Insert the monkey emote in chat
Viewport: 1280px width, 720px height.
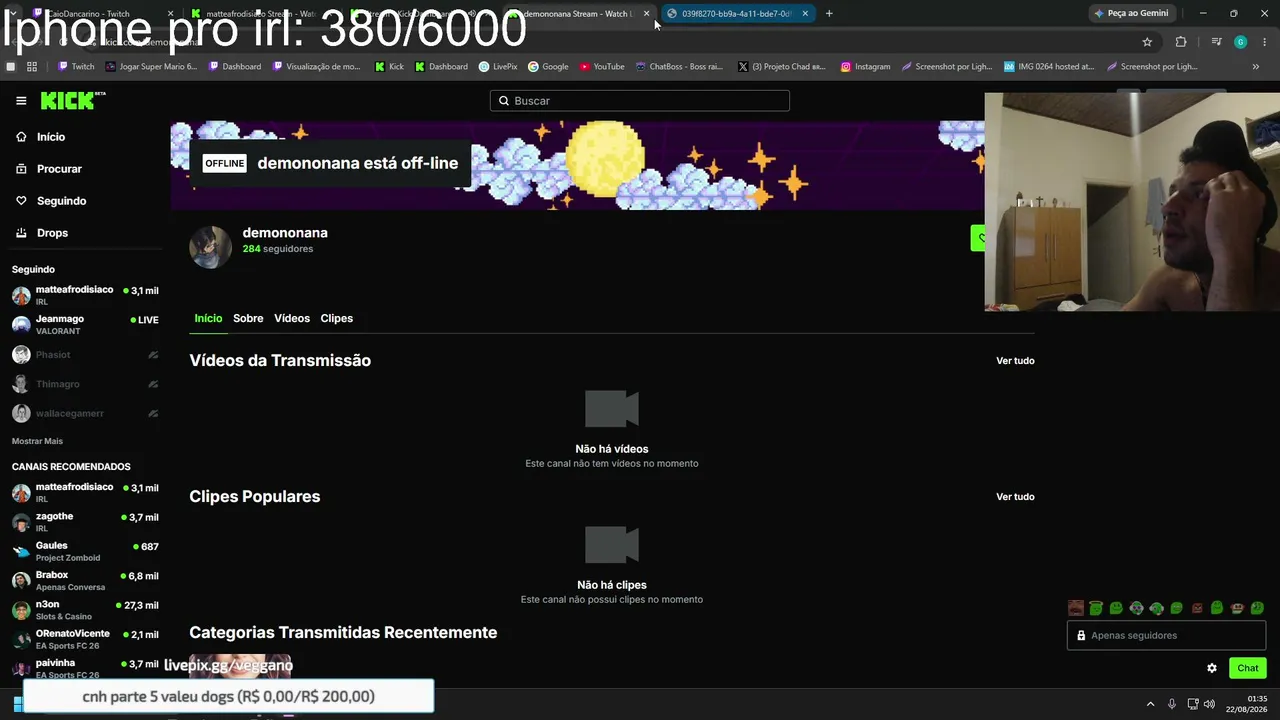1237,608
